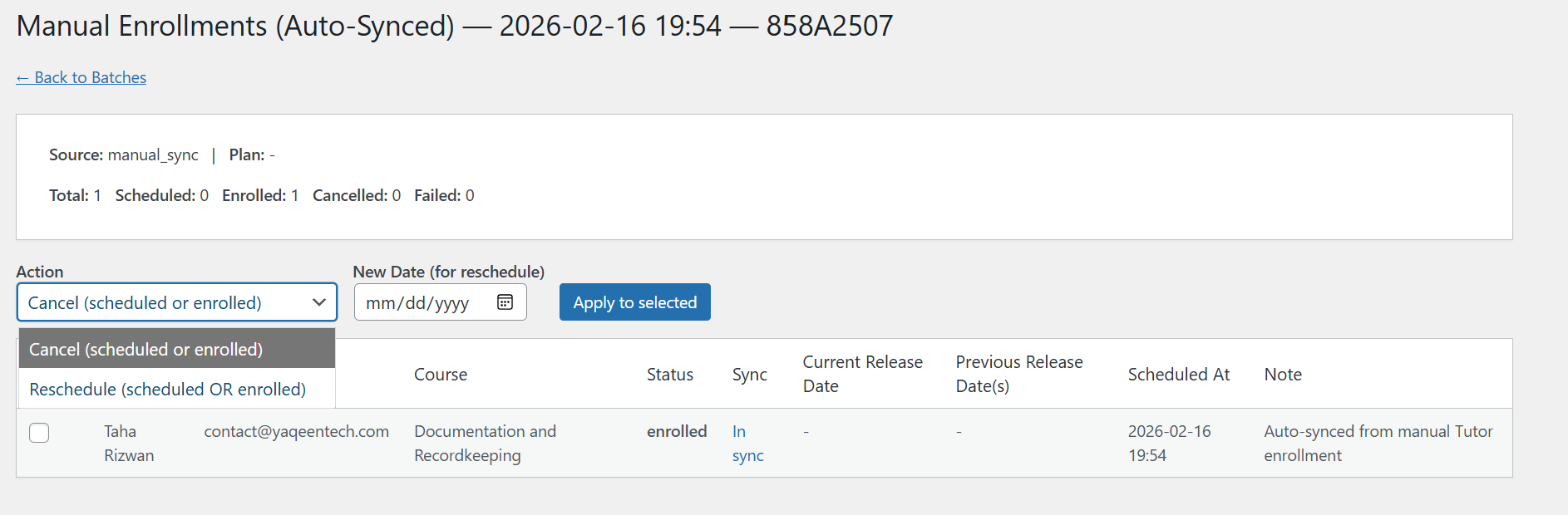The image size is (1568, 515).
Task: Click the In sync link in row
Action: coord(747,443)
